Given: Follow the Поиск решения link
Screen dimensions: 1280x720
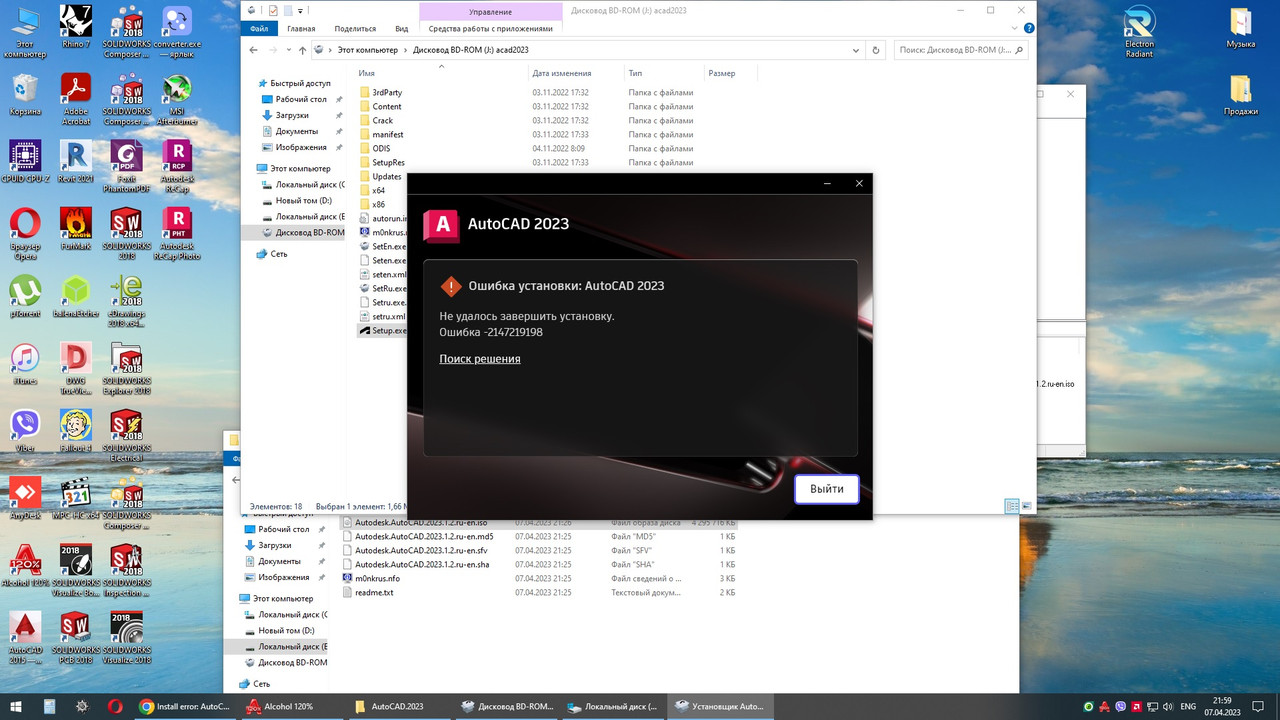Looking at the screenshot, I should [480, 359].
